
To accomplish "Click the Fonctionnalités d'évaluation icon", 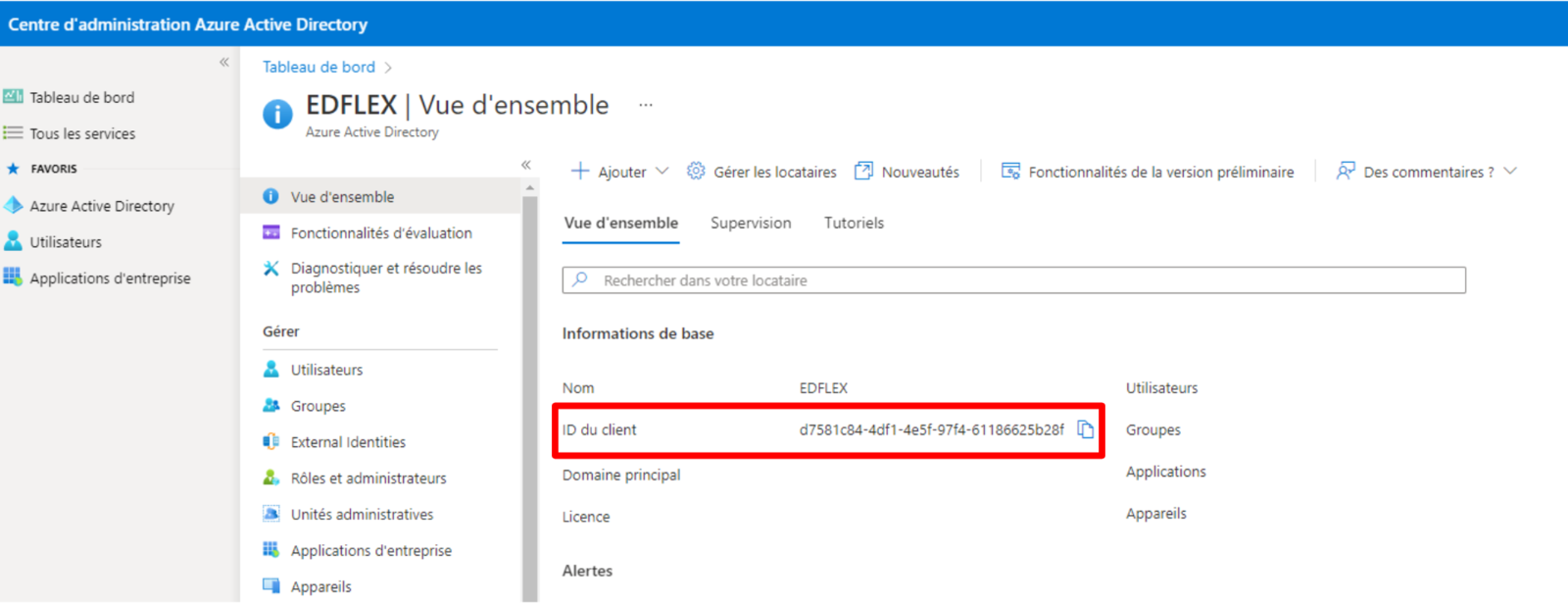I will pos(271,232).
